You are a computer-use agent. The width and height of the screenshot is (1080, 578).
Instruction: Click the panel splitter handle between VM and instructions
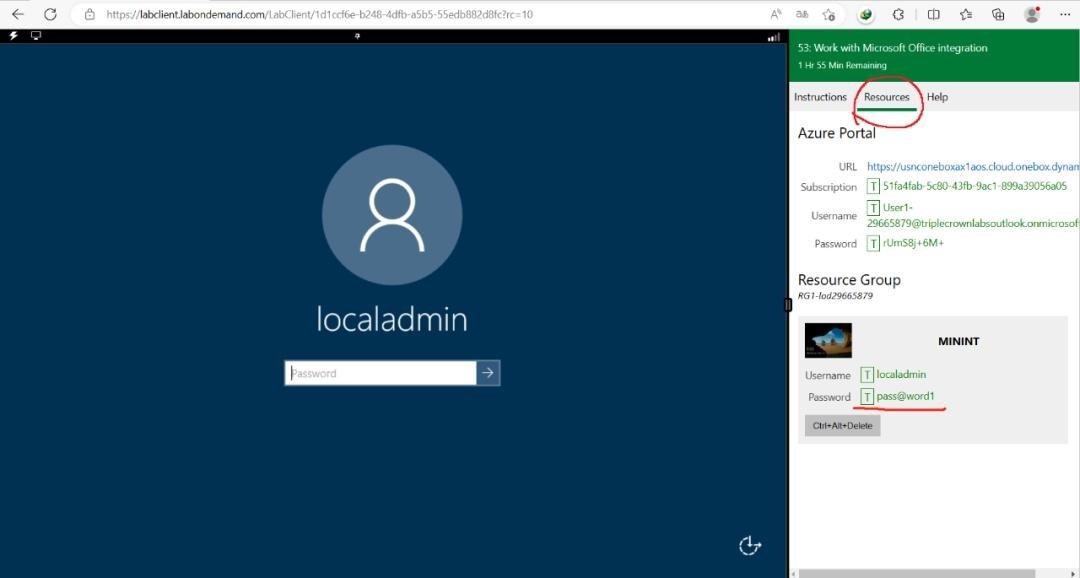[x=788, y=305]
